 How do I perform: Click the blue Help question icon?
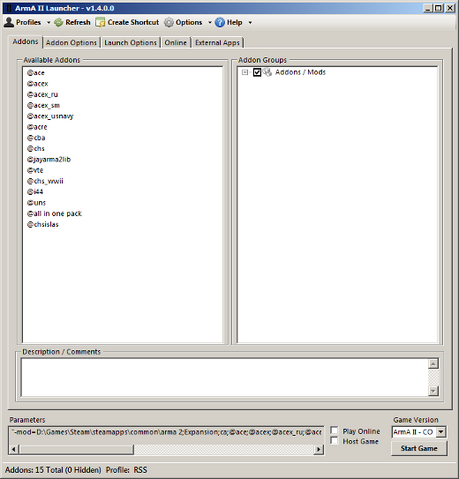coord(220,22)
